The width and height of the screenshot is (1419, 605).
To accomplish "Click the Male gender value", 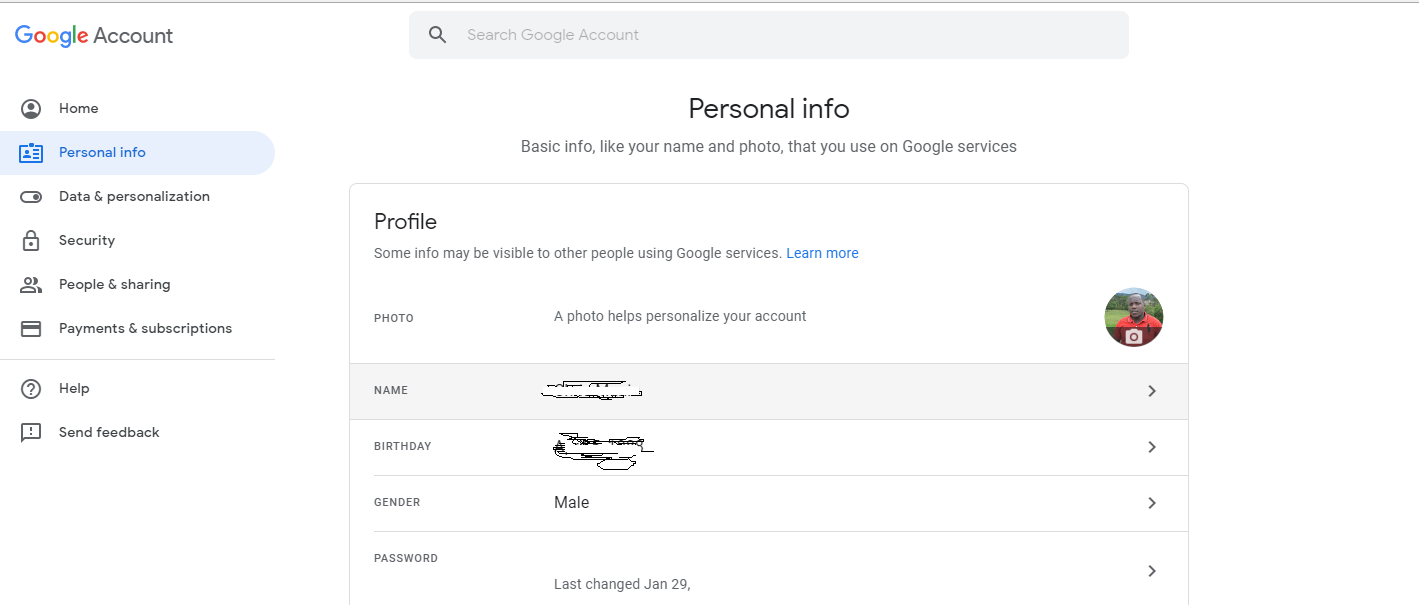I will [x=572, y=503].
